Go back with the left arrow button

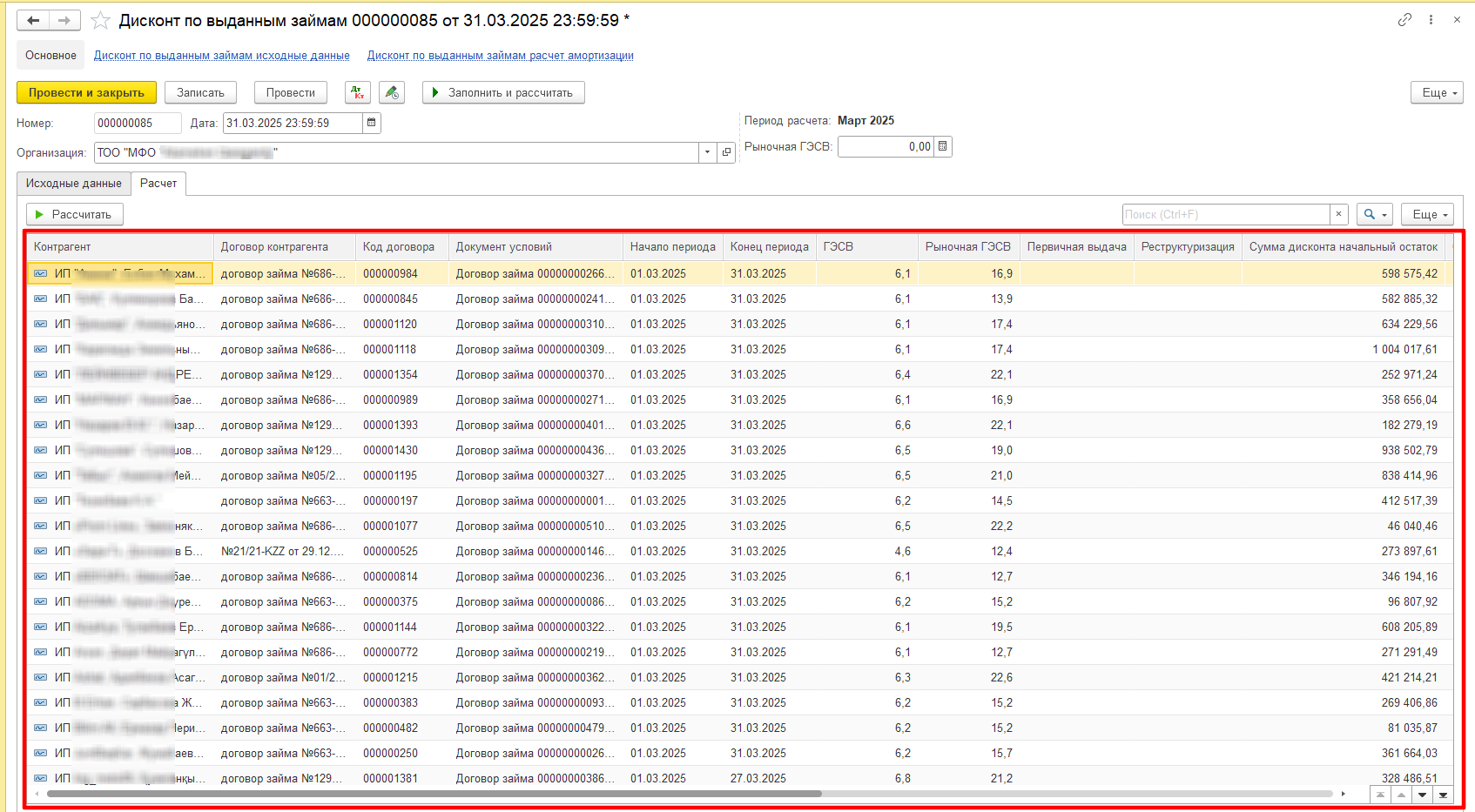click(33, 20)
